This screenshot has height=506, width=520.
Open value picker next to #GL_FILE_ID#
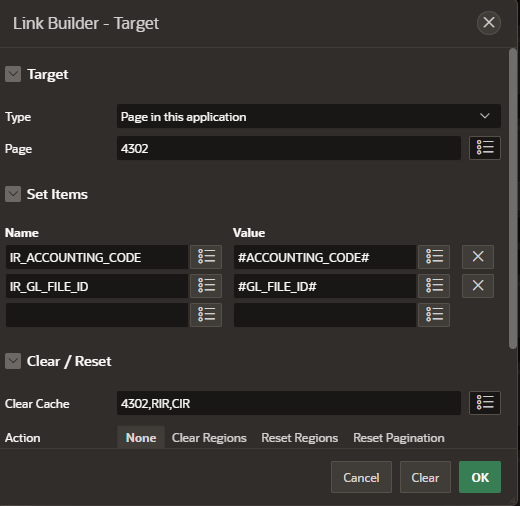pyautogui.click(x=434, y=286)
